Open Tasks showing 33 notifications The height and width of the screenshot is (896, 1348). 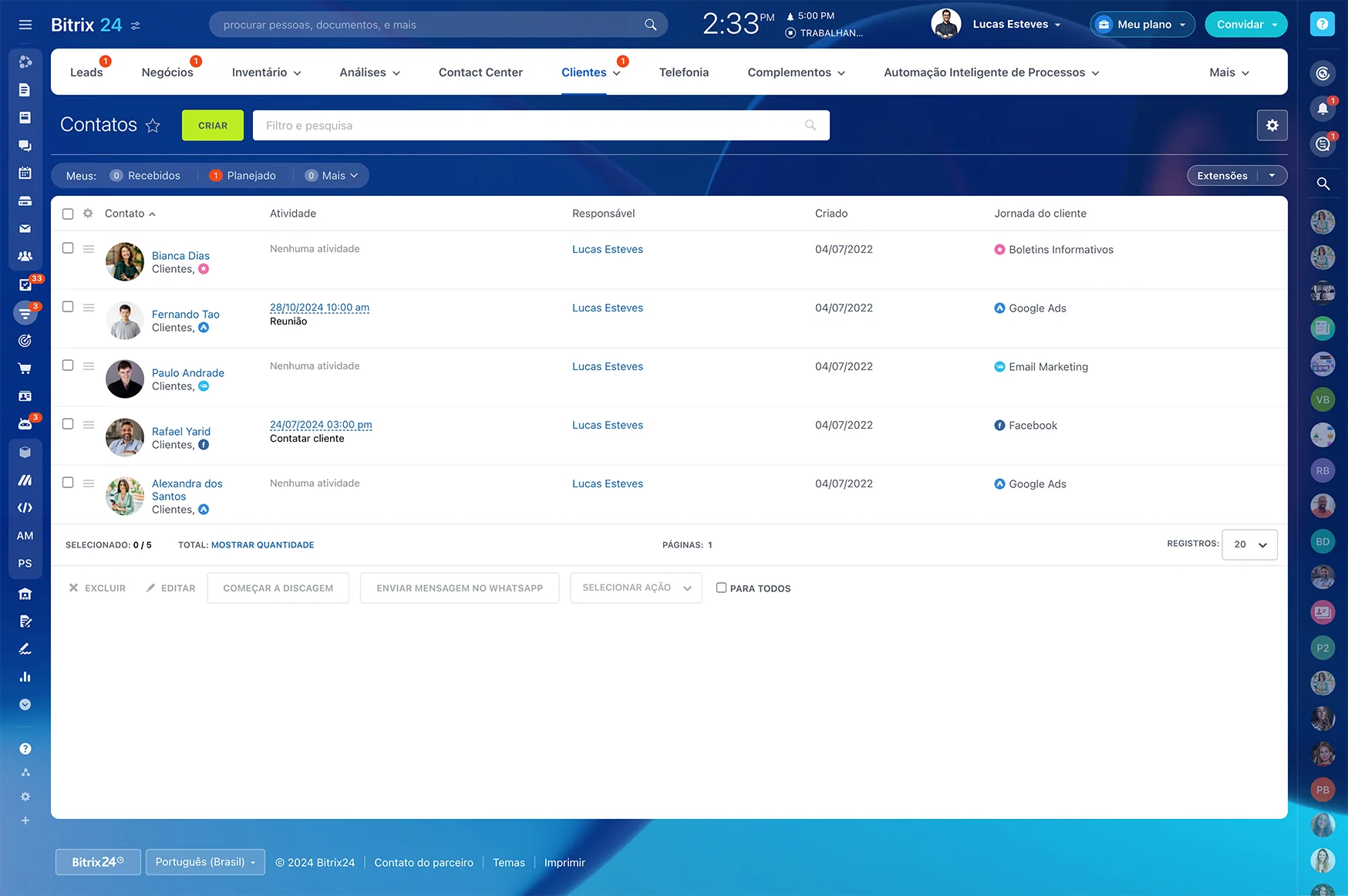(25, 285)
